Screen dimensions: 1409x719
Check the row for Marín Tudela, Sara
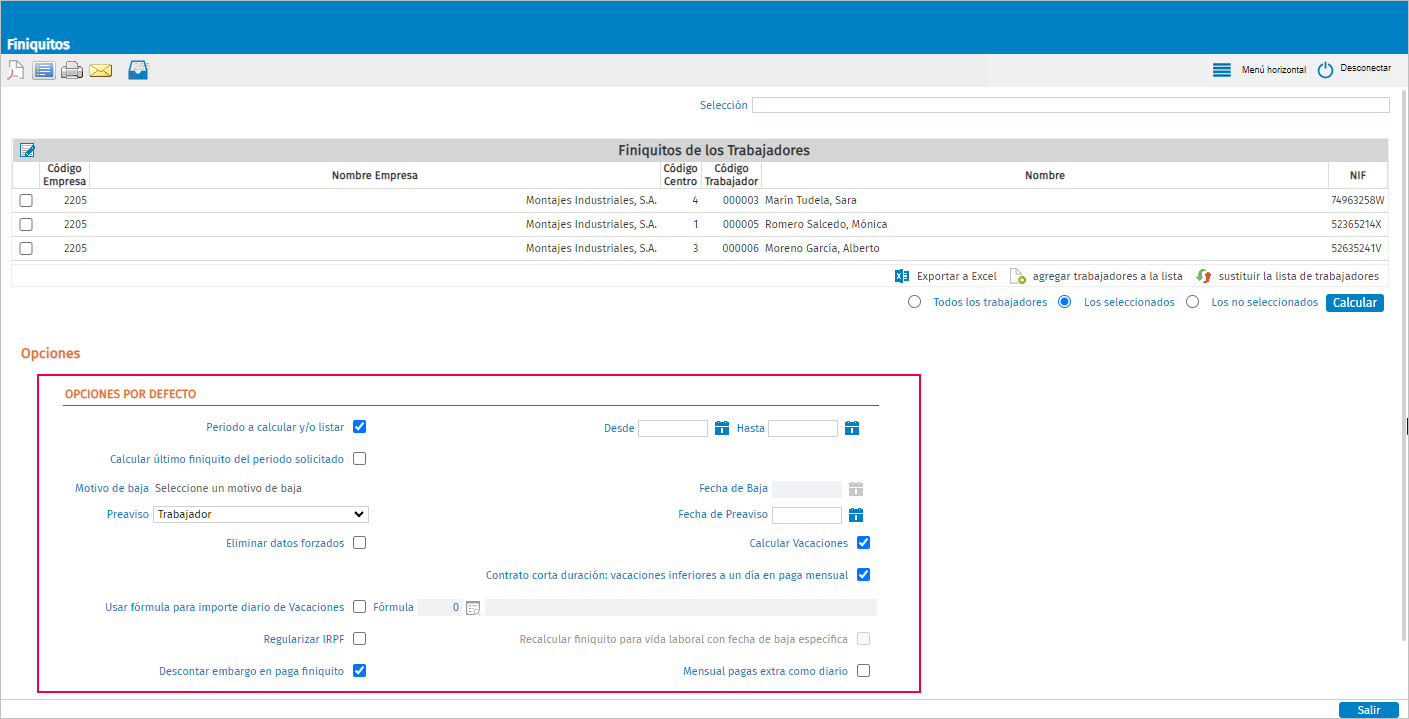[26, 201]
